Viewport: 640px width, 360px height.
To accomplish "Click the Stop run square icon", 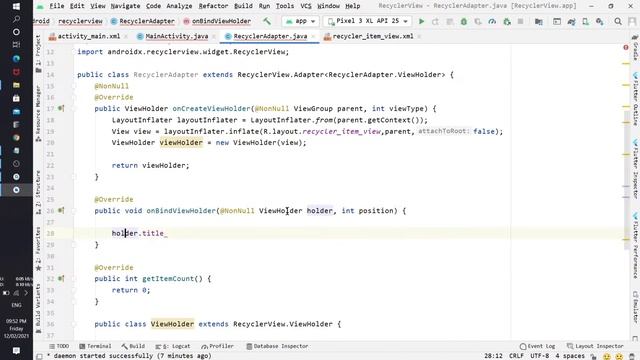I will (x=520, y=21).
